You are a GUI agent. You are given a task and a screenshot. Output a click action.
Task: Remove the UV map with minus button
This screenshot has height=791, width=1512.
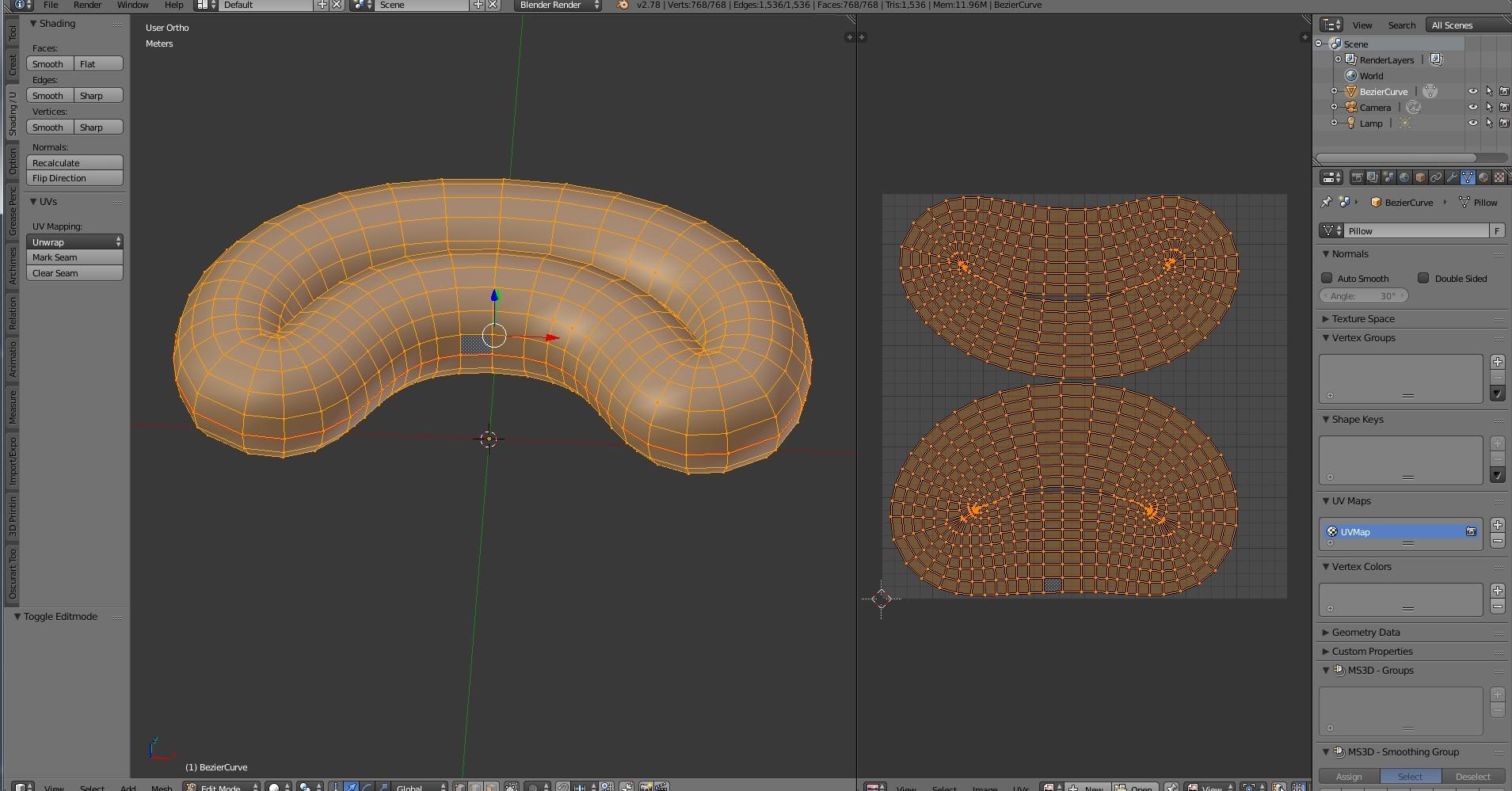pyautogui.click(x=1497, y=541)
